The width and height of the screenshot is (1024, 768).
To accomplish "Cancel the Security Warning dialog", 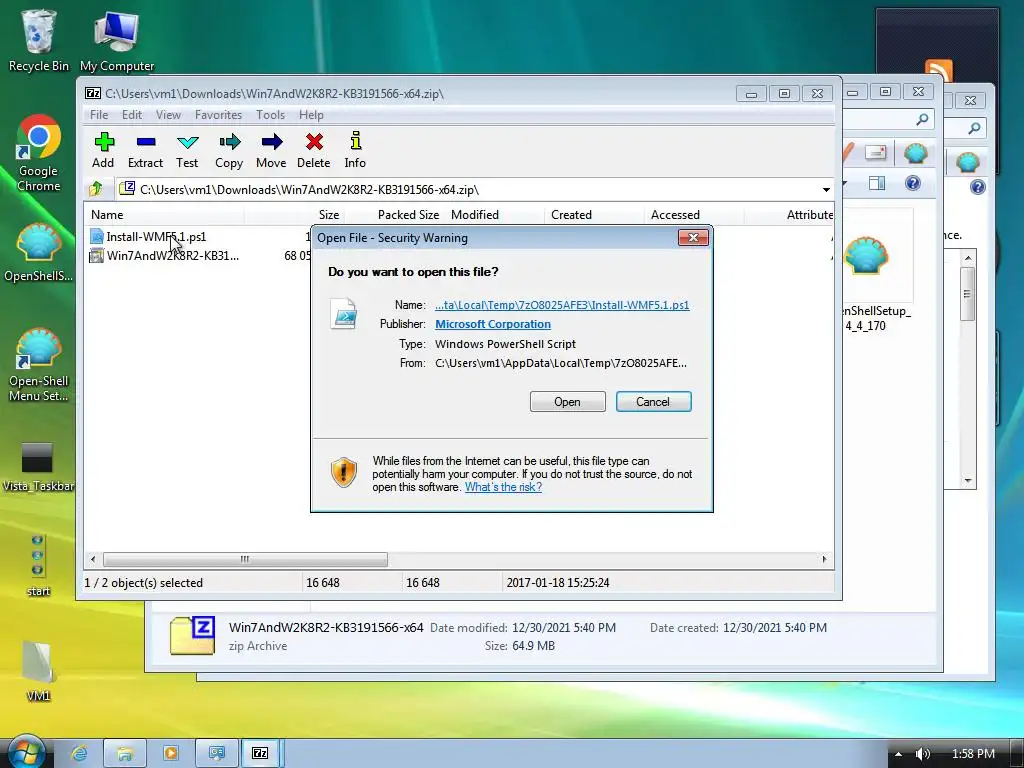I will [653, 402].
